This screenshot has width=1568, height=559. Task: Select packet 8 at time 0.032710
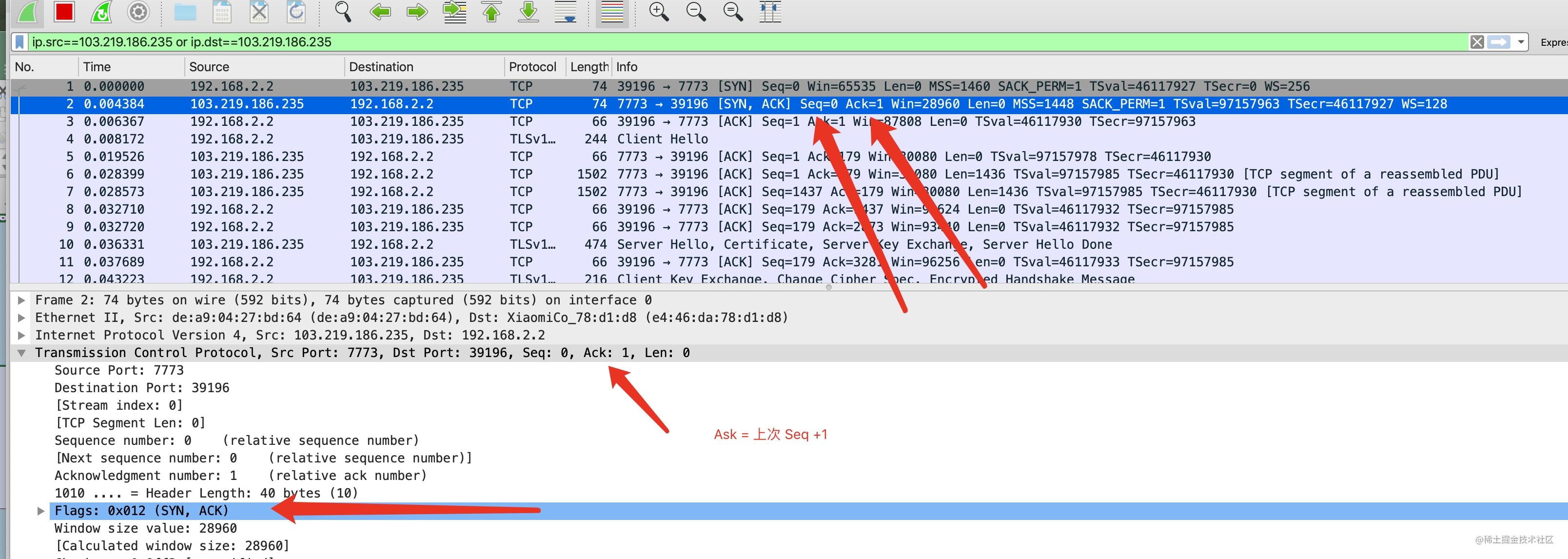coord(789,209)
